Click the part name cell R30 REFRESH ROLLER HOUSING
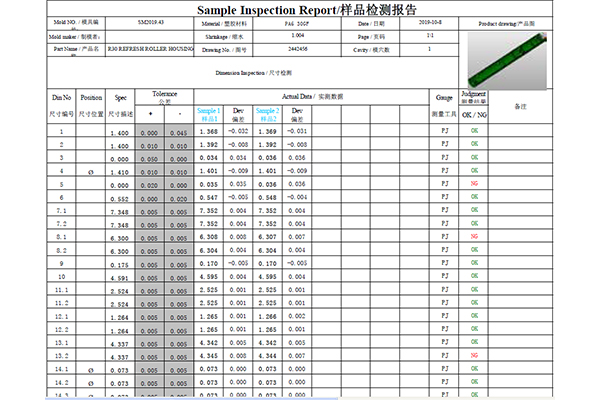 point(150,49)
